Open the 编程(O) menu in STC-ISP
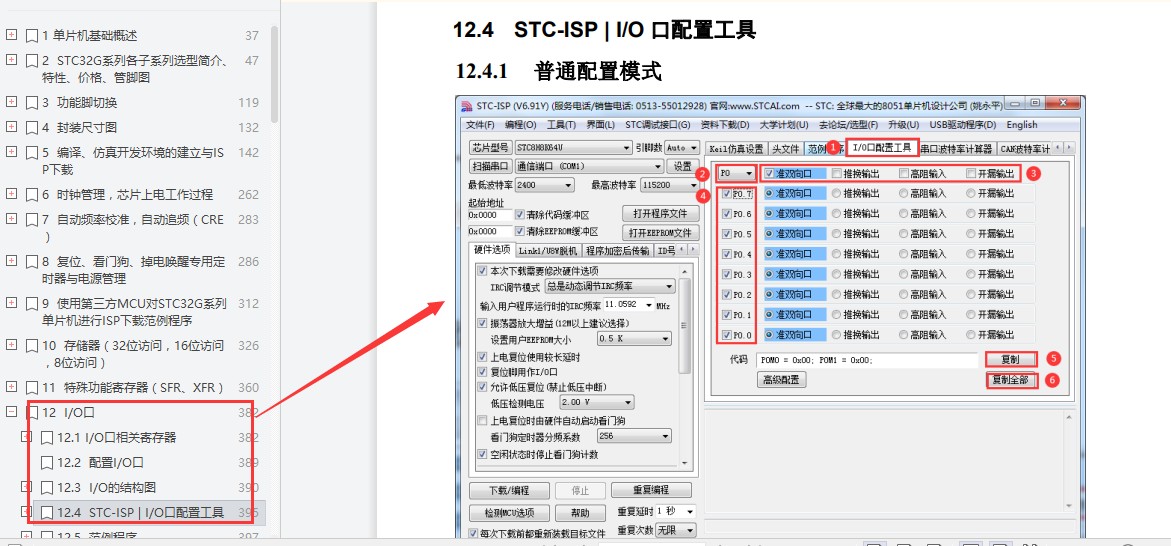The height and width of the screenshot is (546, 1171). pos(521,125)
